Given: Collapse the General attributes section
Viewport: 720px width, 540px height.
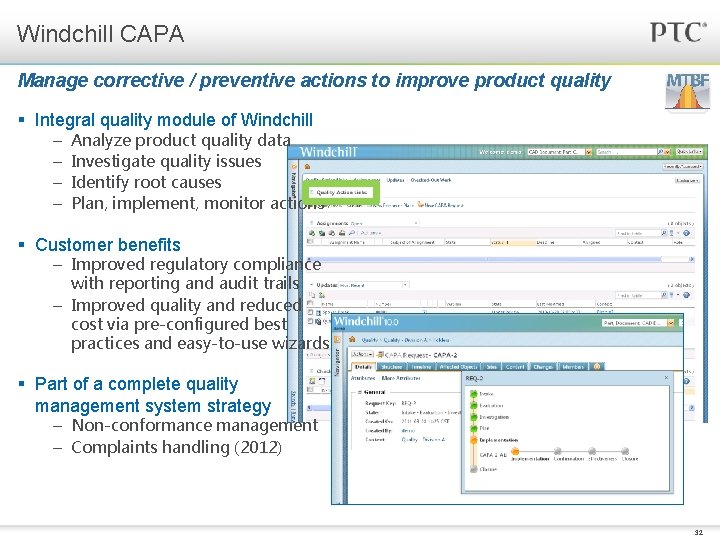Looking at the screenshot, I should coord(360,392).
